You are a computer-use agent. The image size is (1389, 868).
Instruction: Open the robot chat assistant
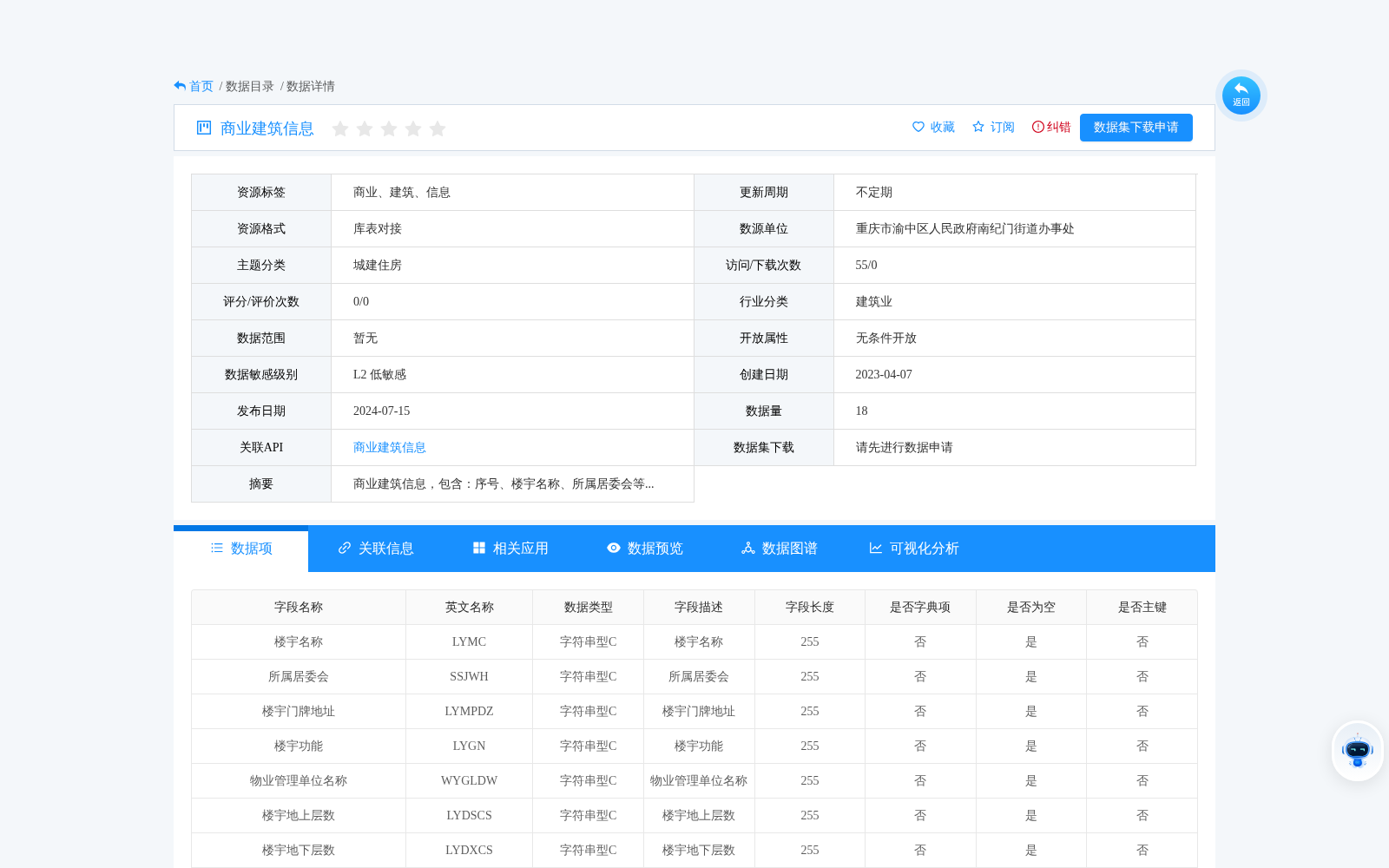point(1357,751)
